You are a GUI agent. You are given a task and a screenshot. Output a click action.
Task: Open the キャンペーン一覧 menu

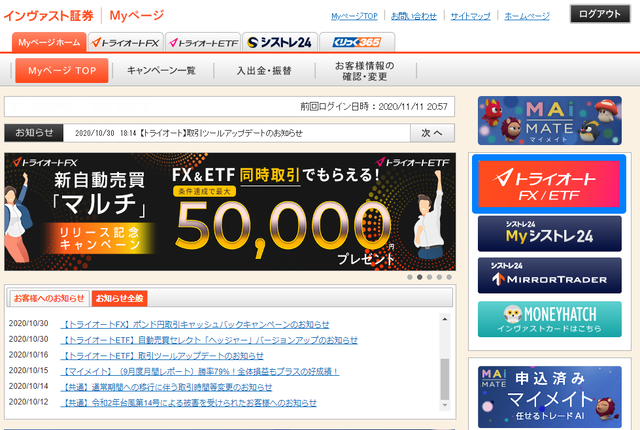tap(161, 71)
